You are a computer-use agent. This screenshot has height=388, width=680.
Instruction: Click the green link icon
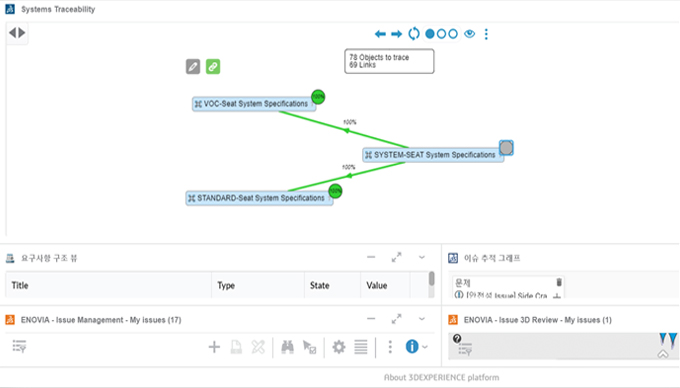(x=213, y=67)
